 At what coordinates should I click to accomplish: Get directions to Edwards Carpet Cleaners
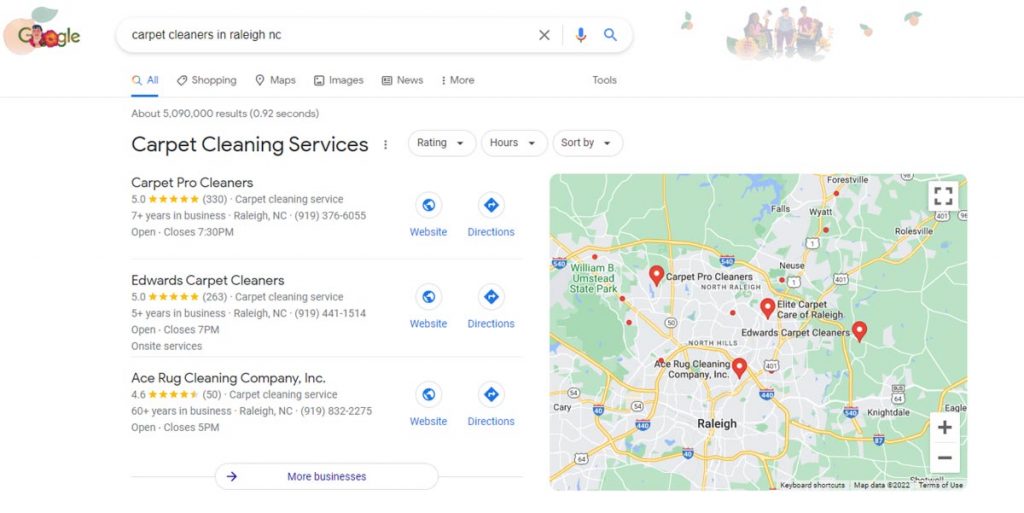(491, 297)
